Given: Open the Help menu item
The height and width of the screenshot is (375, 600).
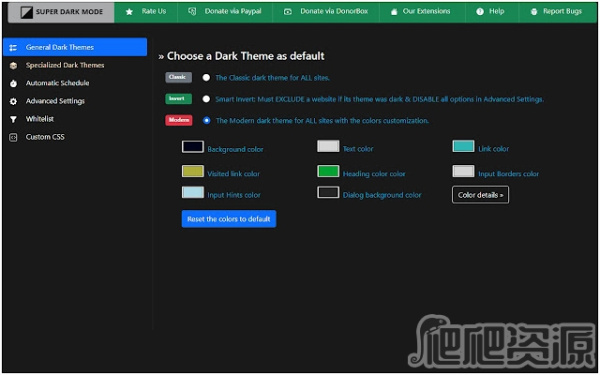Looking at the screenshot, I should coord(492,11).
